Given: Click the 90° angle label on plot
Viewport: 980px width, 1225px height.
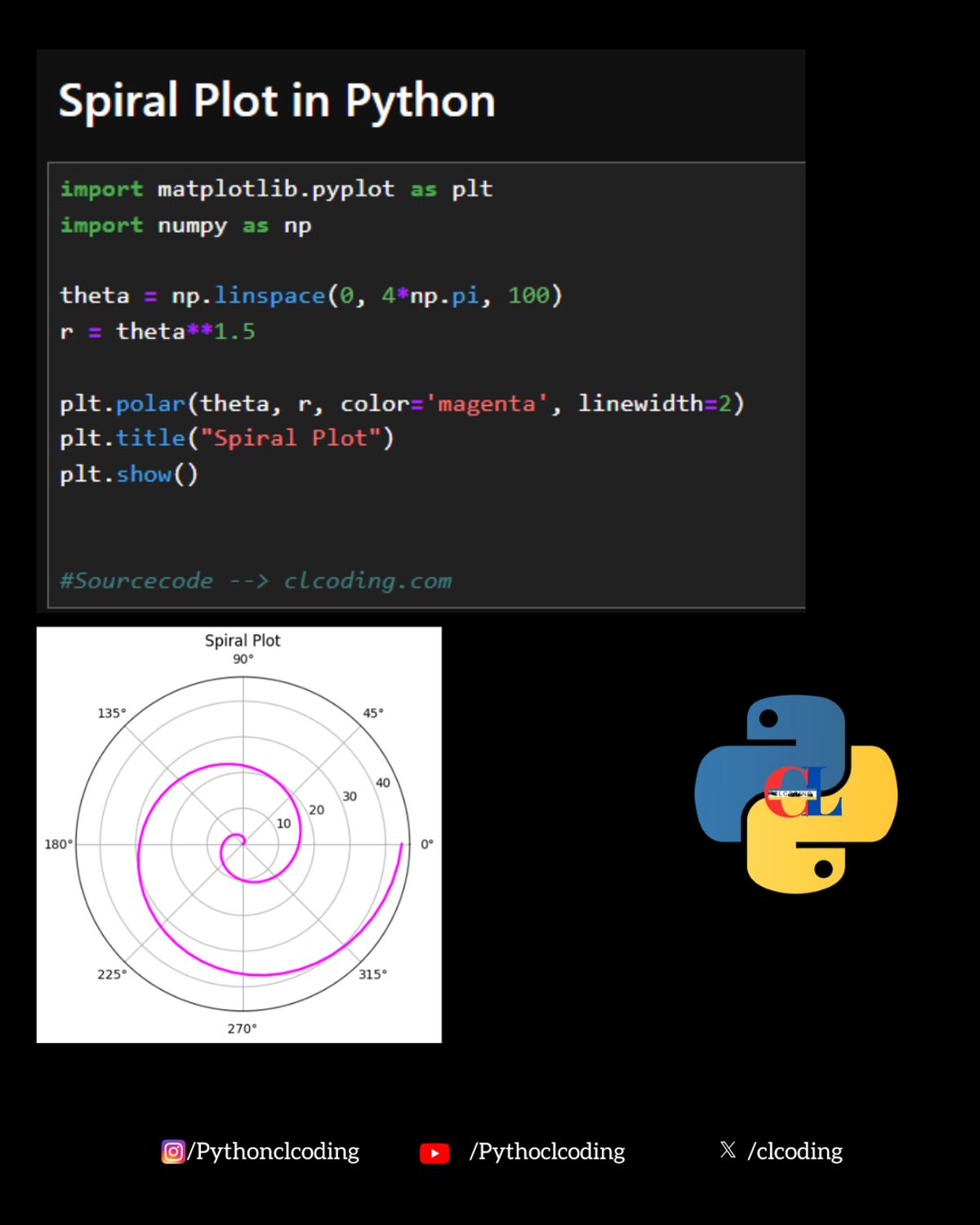Looking at the screenshot, I should coord(243,659).
